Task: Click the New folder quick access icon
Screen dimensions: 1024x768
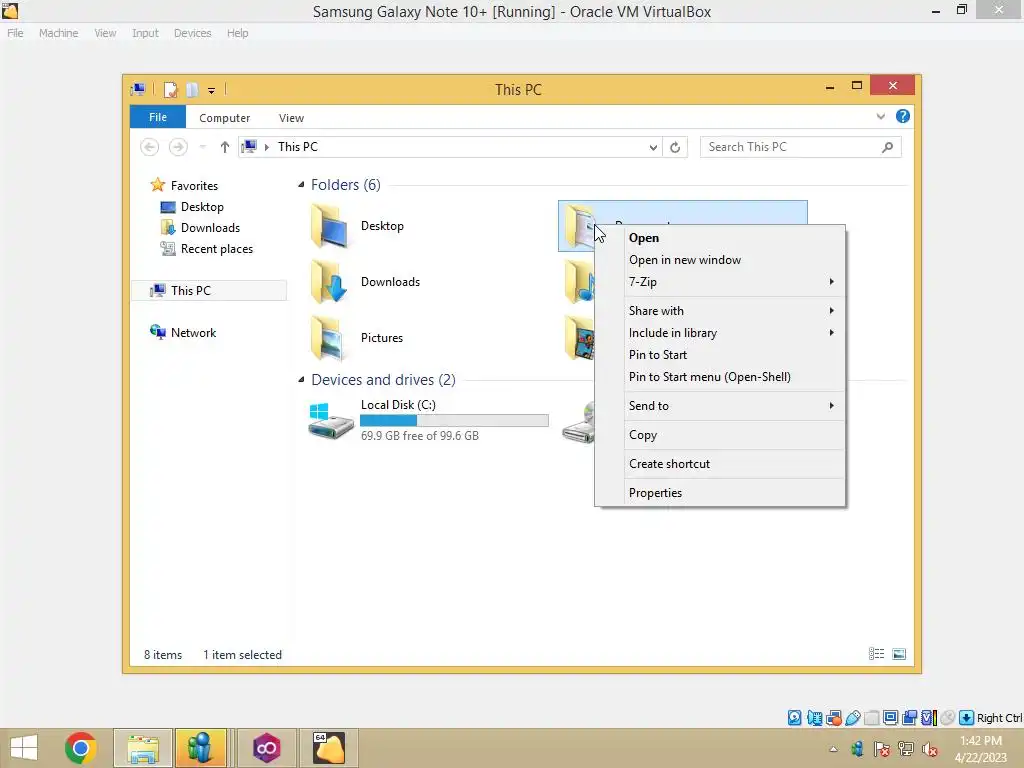Action: click(192, 90)
